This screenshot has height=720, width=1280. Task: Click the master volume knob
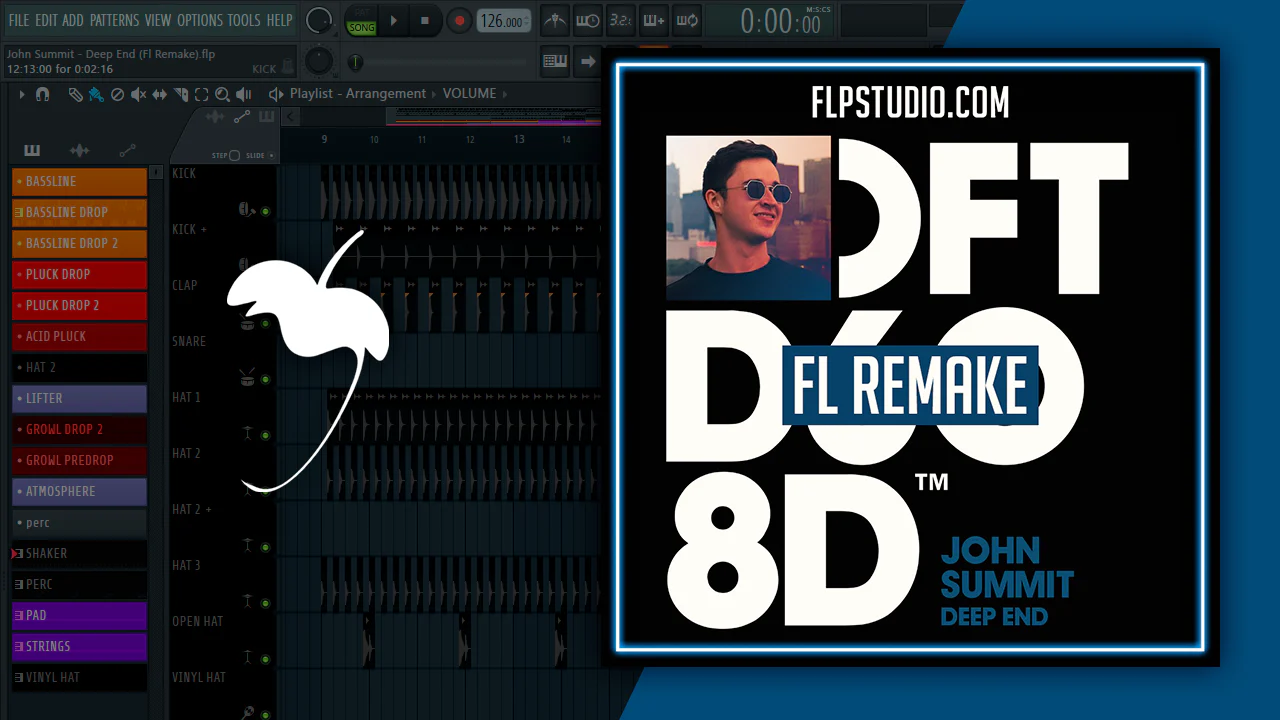(x=319, y=20)
